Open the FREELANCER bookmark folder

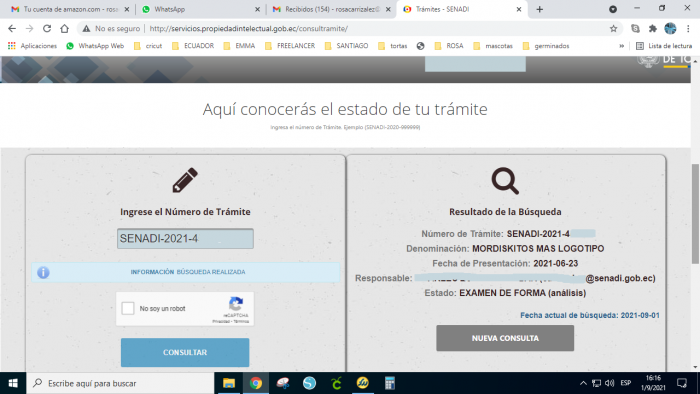tap(290, 46)
